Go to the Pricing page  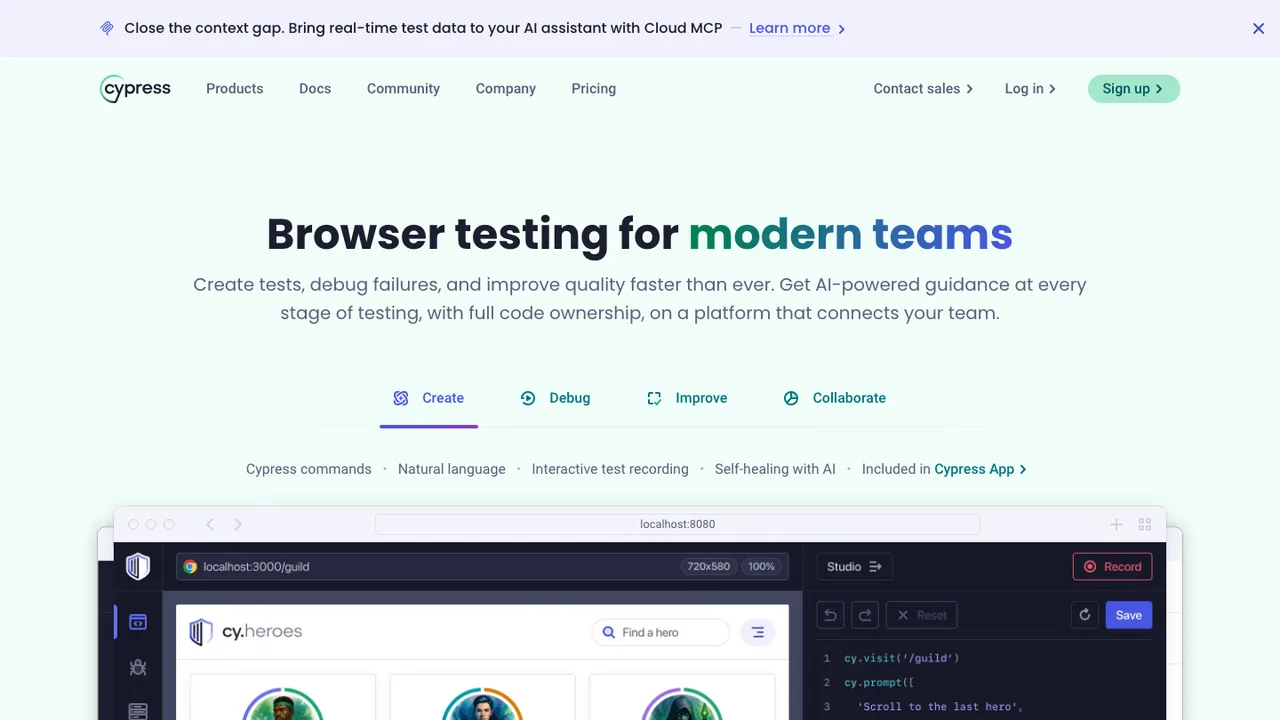point(594,89)
